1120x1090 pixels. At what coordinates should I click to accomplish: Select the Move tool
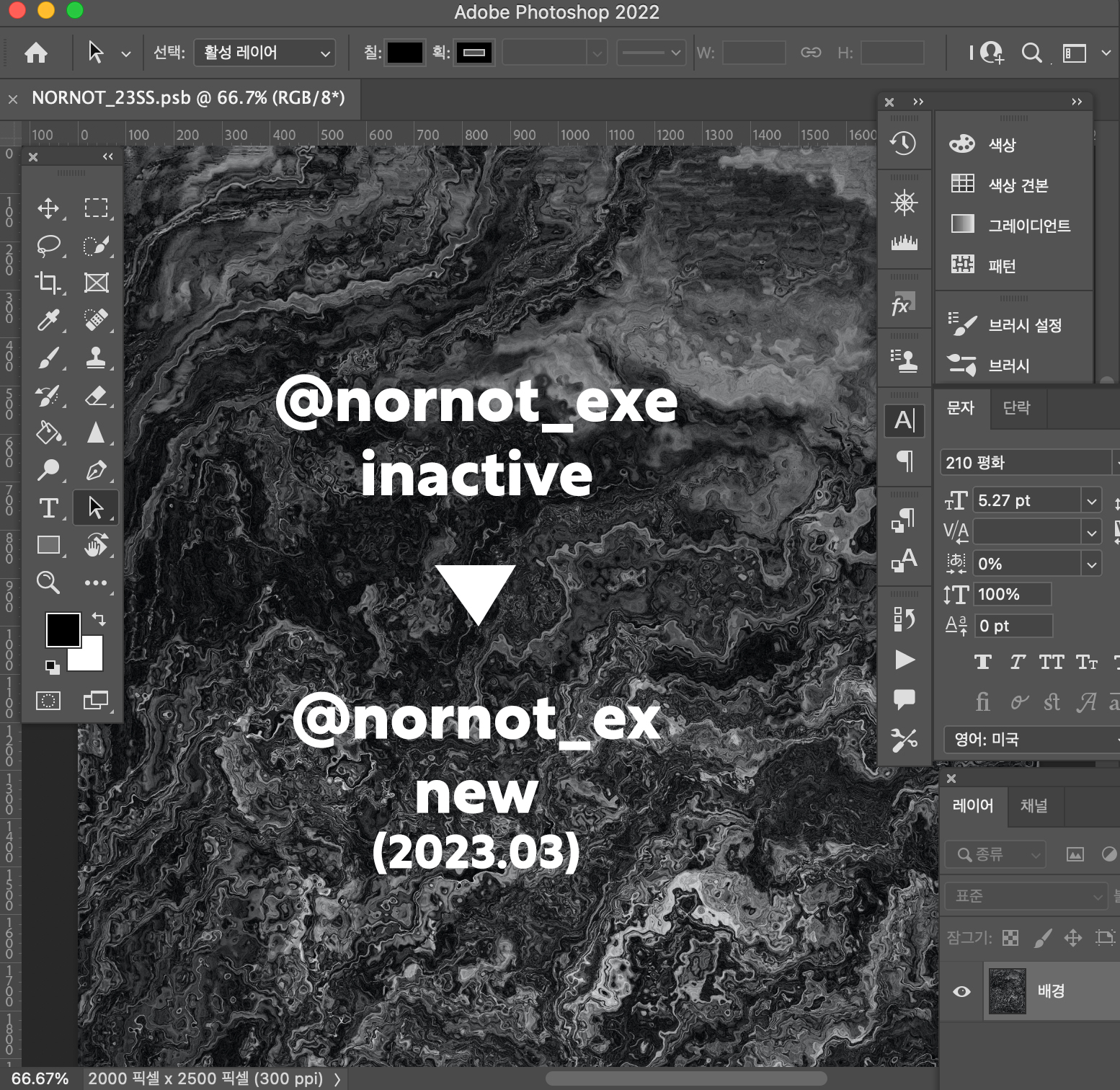48,208
